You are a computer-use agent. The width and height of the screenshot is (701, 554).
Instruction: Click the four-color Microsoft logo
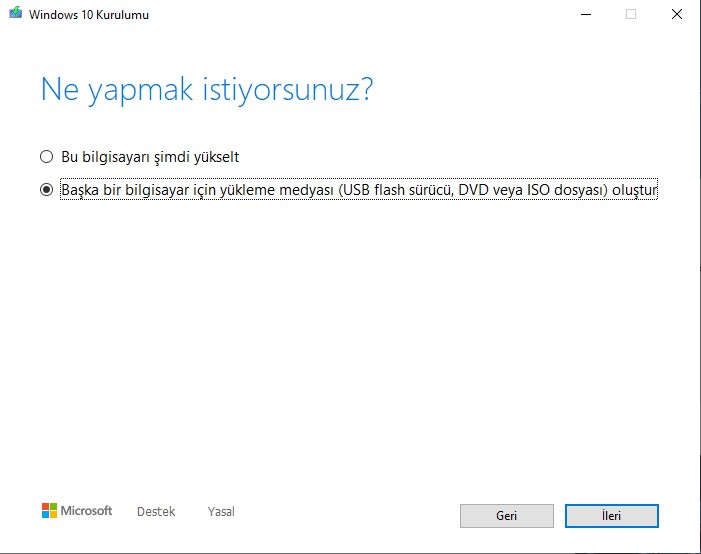pyautogui.click(x=49, y=511)
